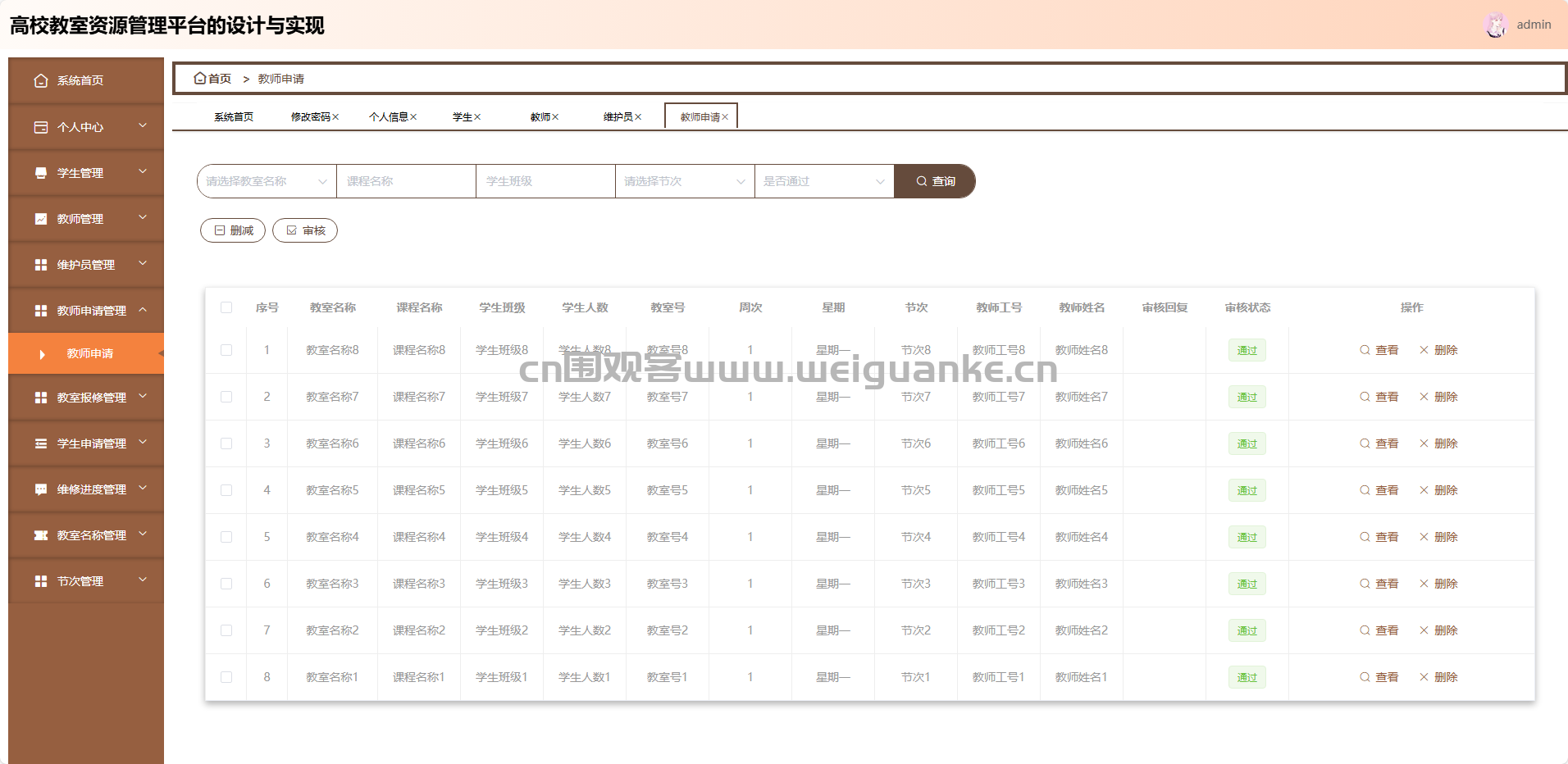This screenshot has height=764, width=1568.
Task: Tick the checkbox for row 6
Action: click(x=226, y=584)
